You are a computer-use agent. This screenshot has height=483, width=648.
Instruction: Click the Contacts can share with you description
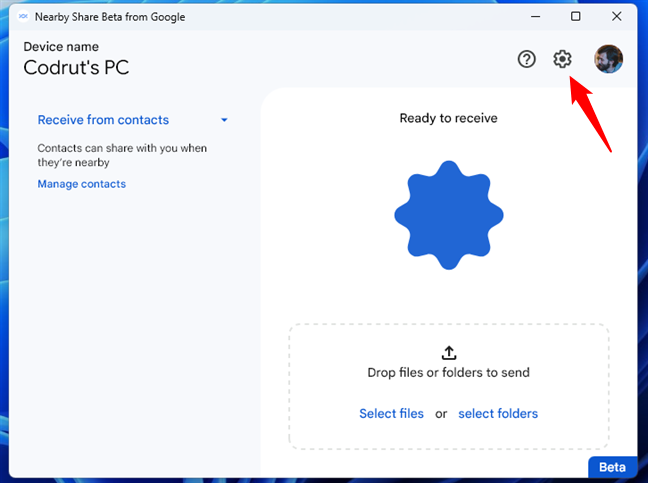(x=122, y=155)
